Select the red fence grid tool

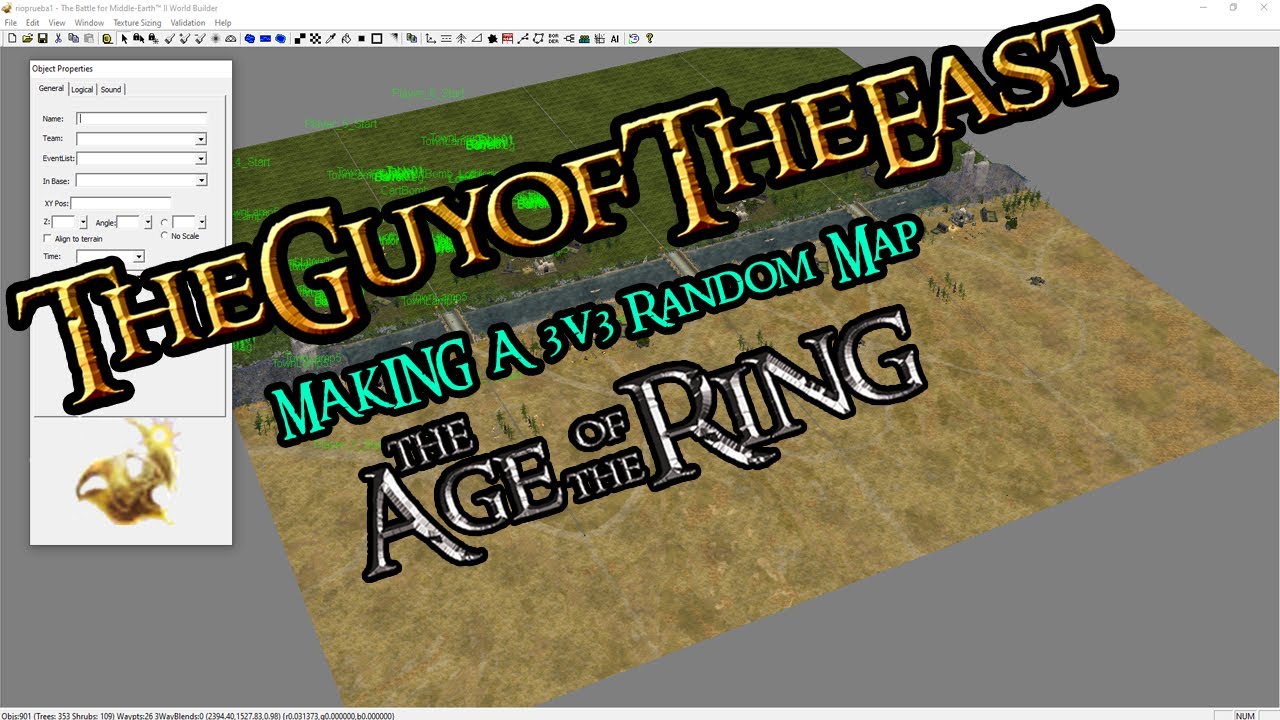pyautogui.click(x=507, y=39)
